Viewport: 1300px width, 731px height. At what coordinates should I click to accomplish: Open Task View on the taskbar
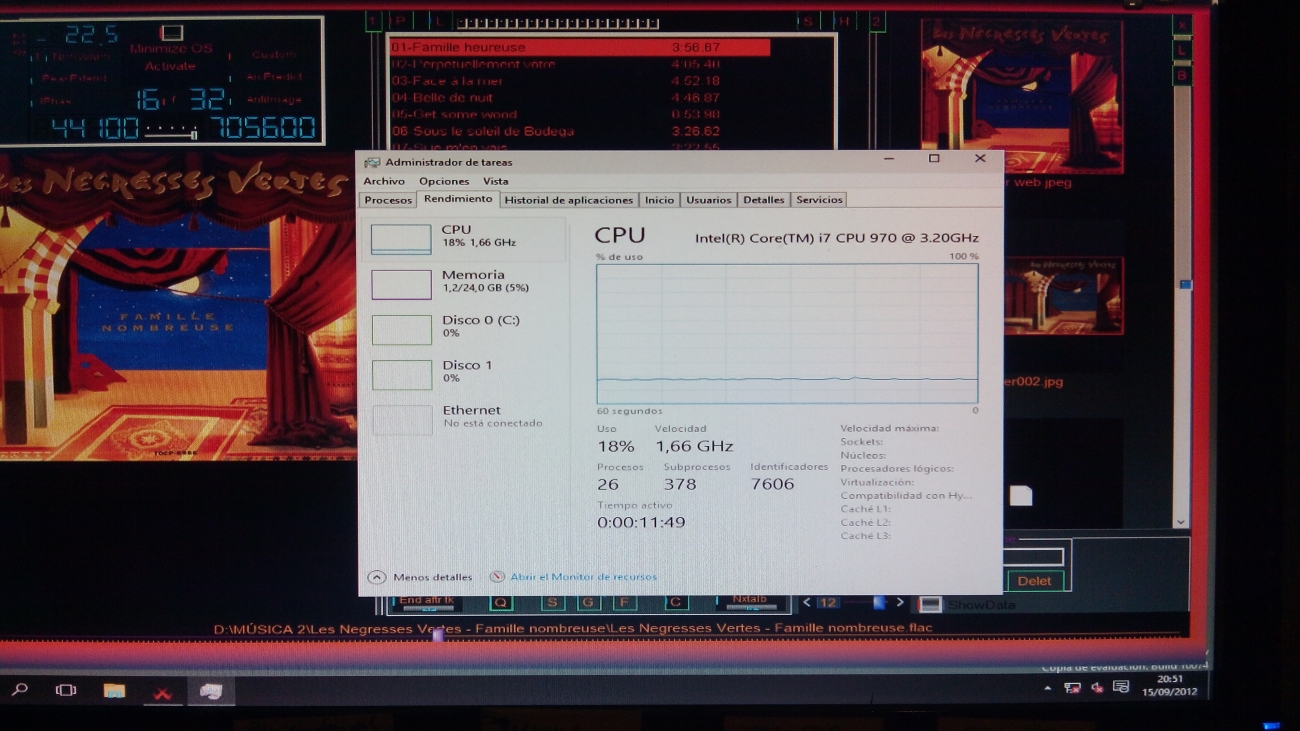tap(66, 690)
